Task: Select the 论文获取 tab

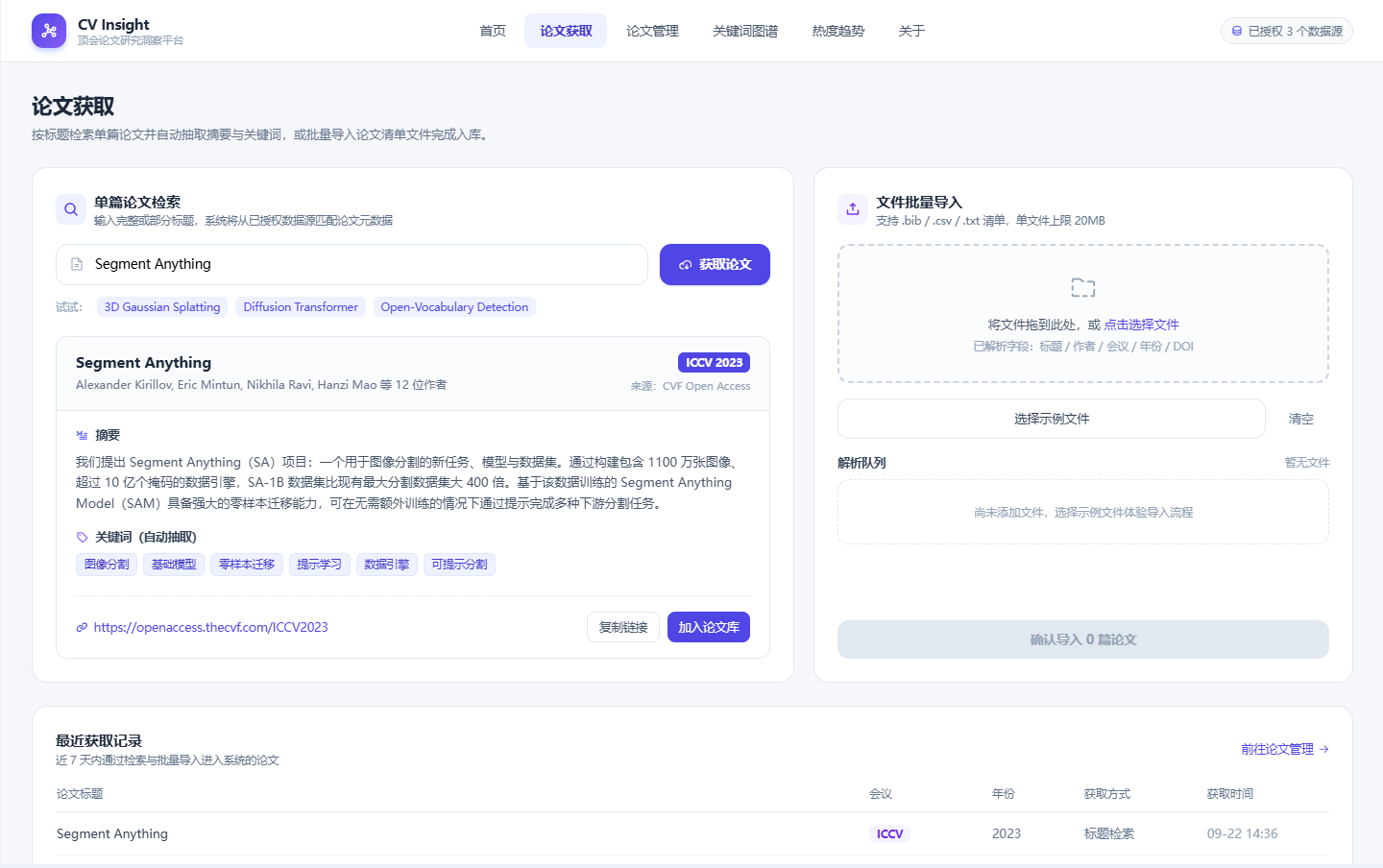Action: coord(566,31)
